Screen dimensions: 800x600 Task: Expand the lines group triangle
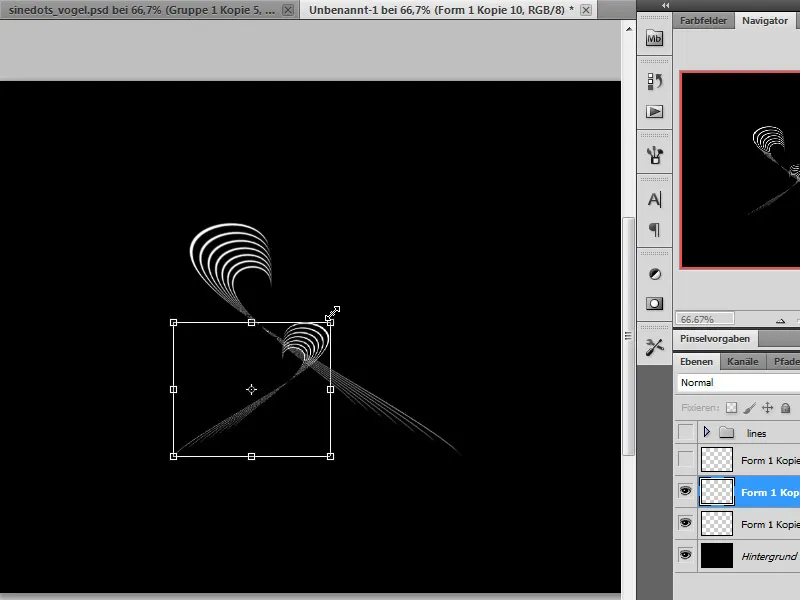(707, 433)
